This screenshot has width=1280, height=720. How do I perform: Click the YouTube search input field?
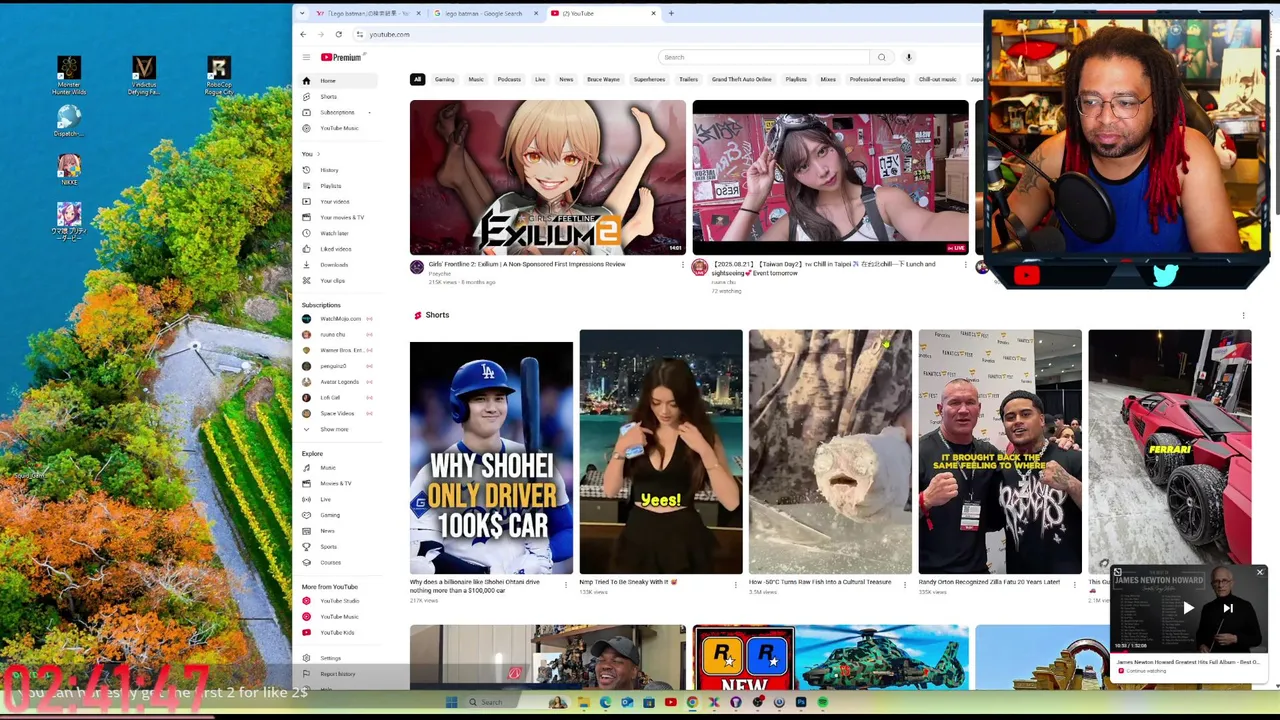tap(764, 57)
